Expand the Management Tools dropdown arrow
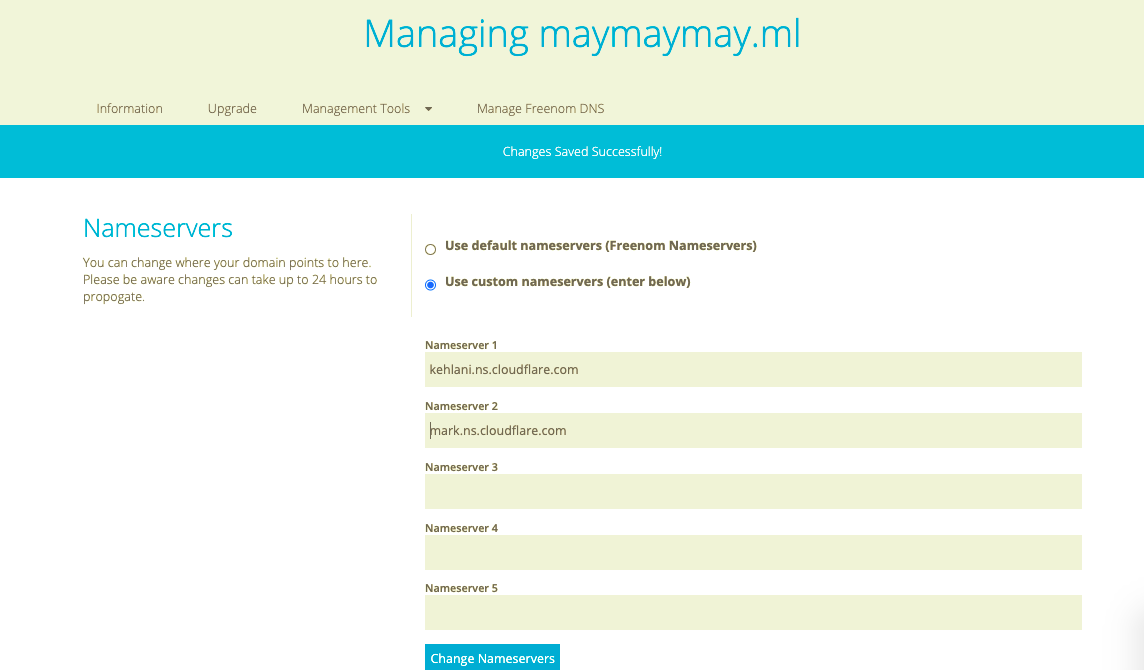1144x670 pixels. (428, 109)
